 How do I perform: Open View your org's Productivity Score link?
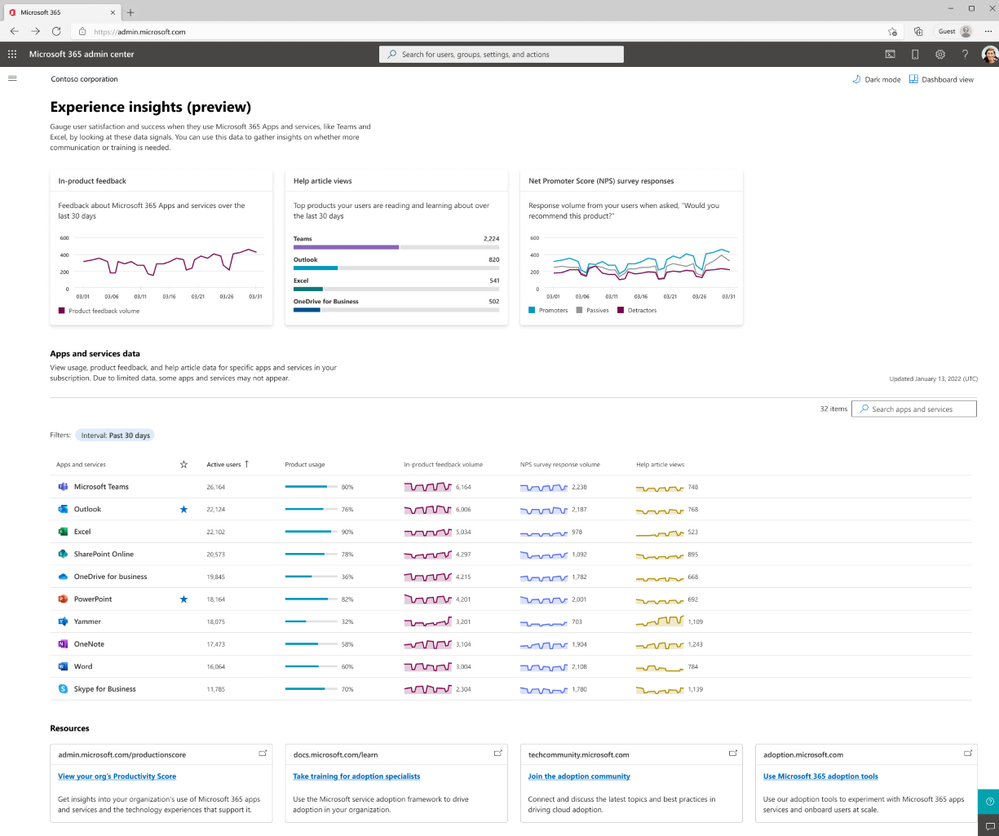[117, 776]
